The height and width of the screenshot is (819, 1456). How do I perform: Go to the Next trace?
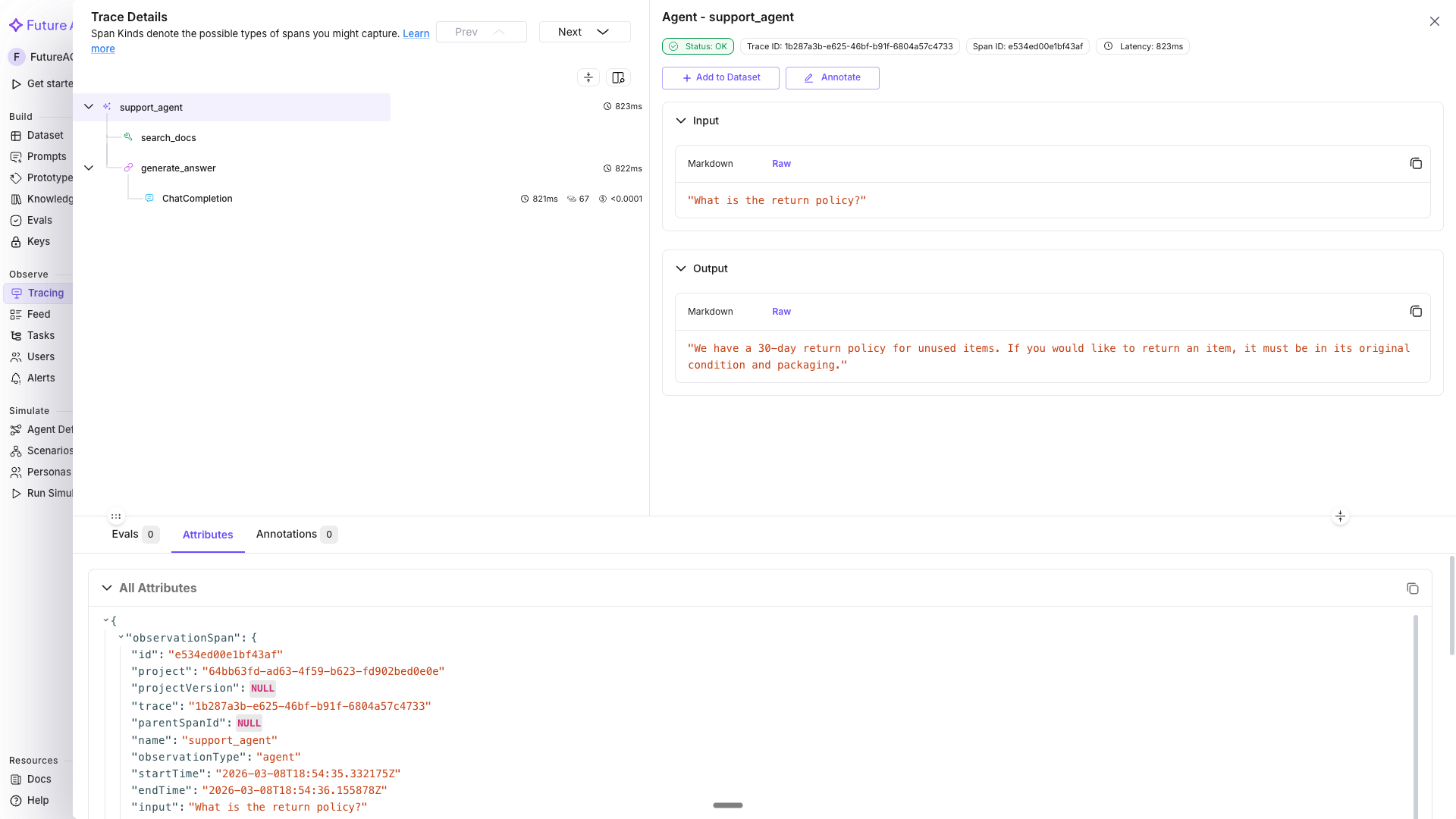(584, 32)
